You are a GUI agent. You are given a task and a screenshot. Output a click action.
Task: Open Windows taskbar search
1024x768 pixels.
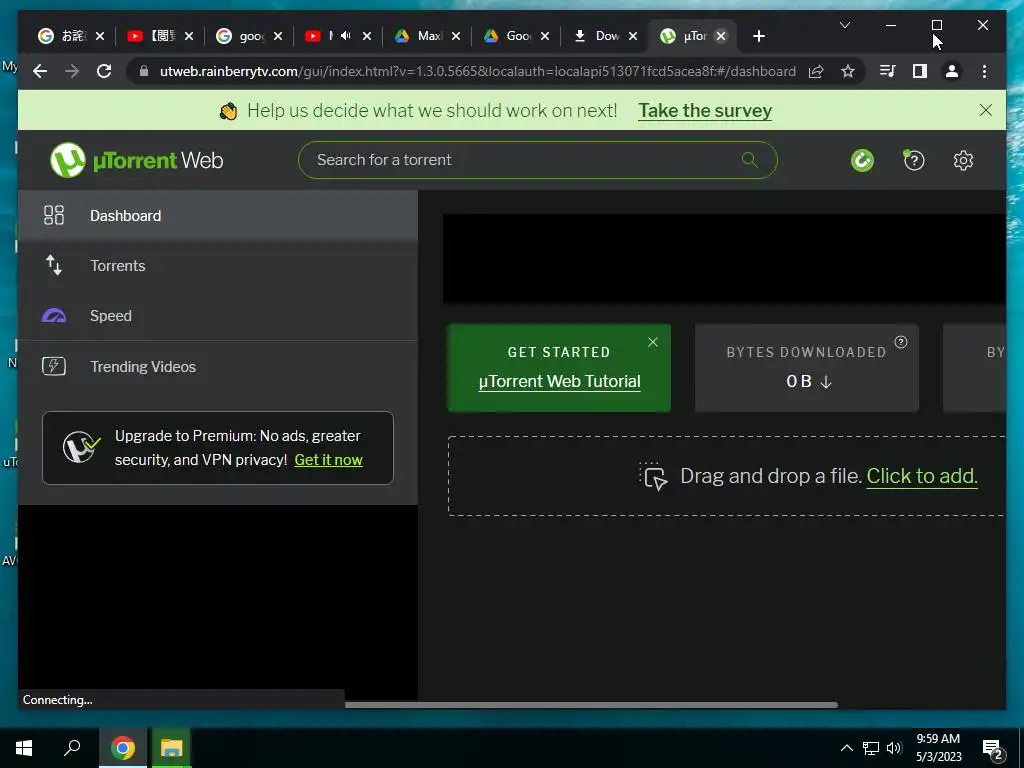click(x=72, y=748)
